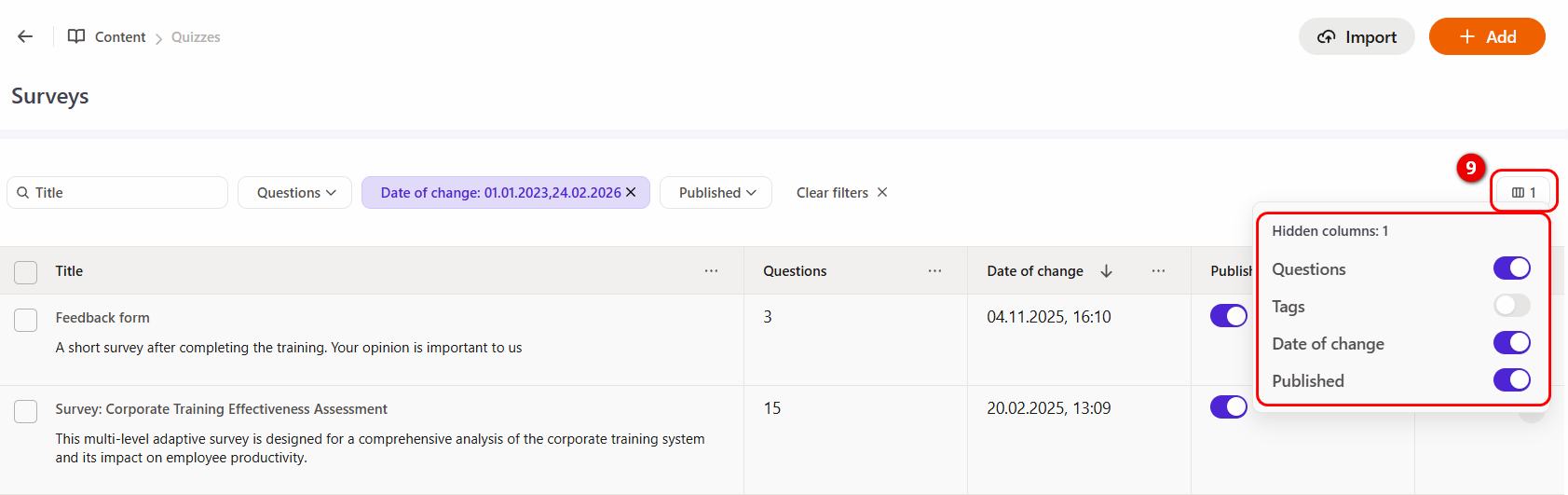Image resolution: width=1568 pixels, height=495 pixels.
Task: Open the Date of change date filter
Action: coord(499,192)
